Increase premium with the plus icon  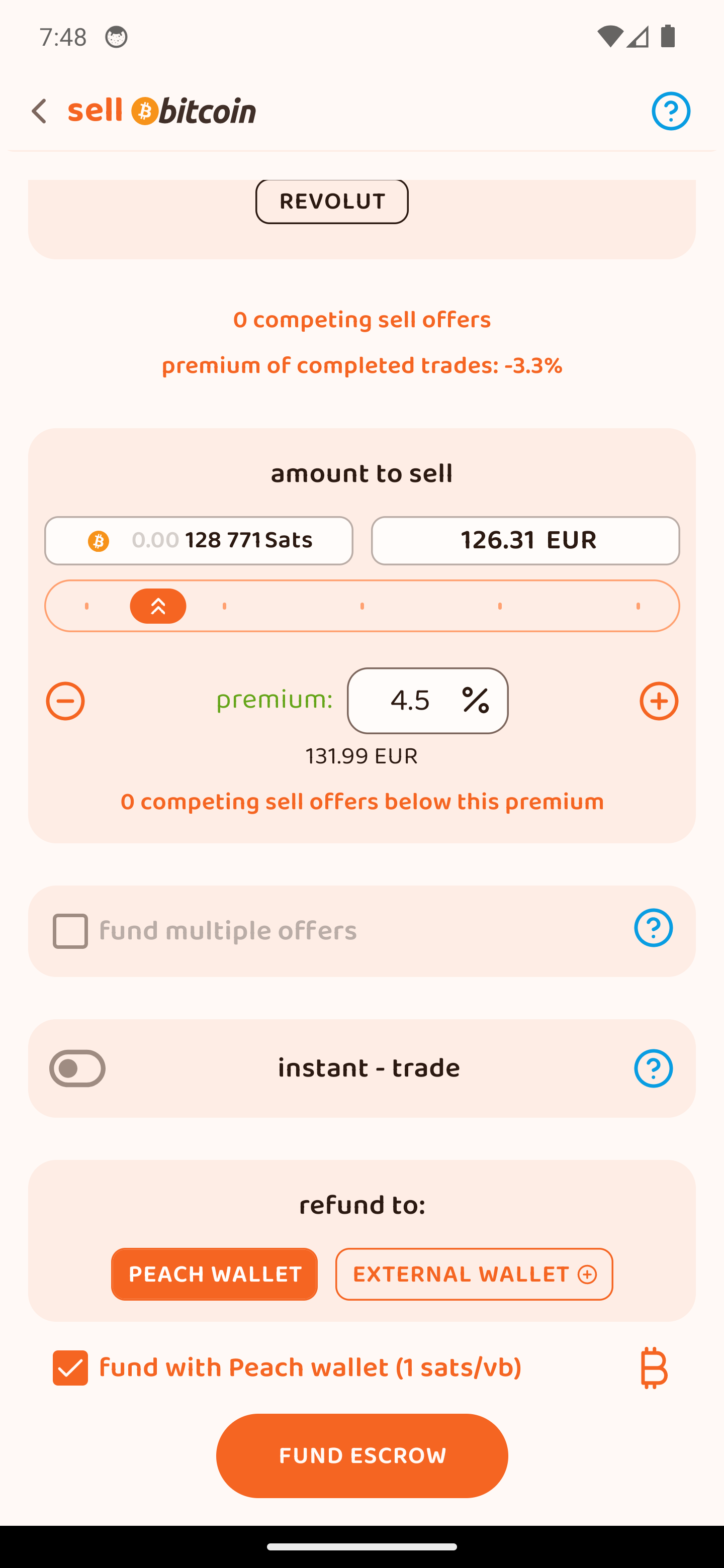[x=658, y=701]
